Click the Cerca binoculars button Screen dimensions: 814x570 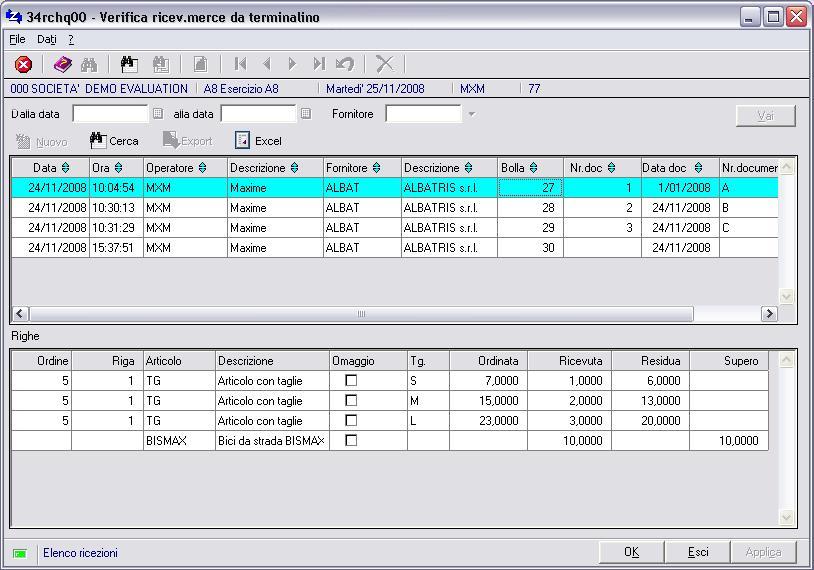click(x=113, y=141)
